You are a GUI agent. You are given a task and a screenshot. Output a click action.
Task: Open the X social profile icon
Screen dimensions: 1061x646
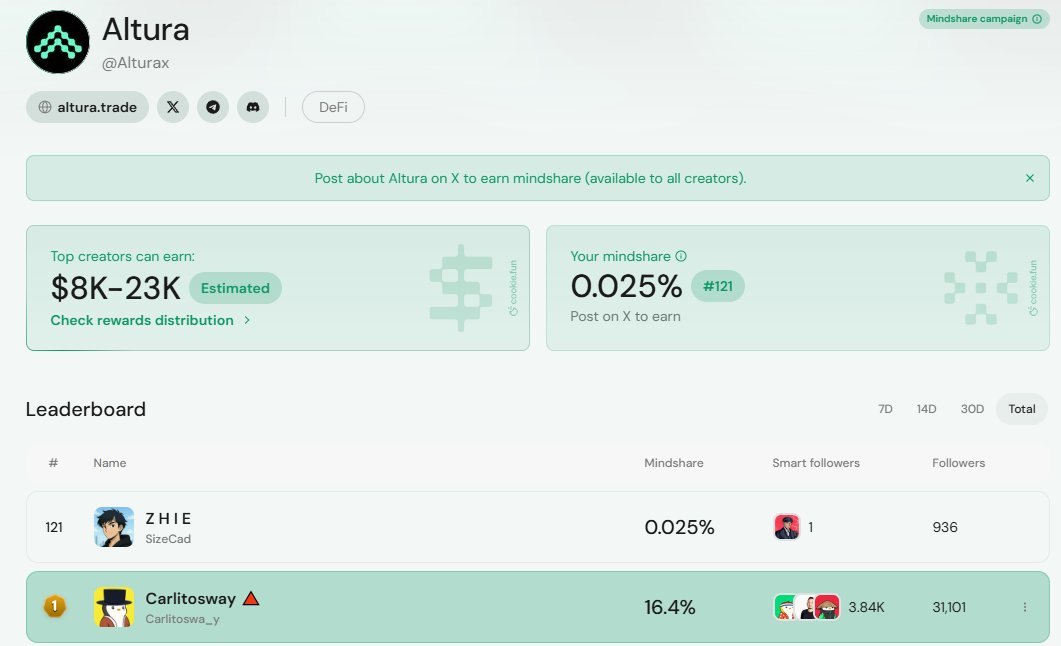coord(173,107)
